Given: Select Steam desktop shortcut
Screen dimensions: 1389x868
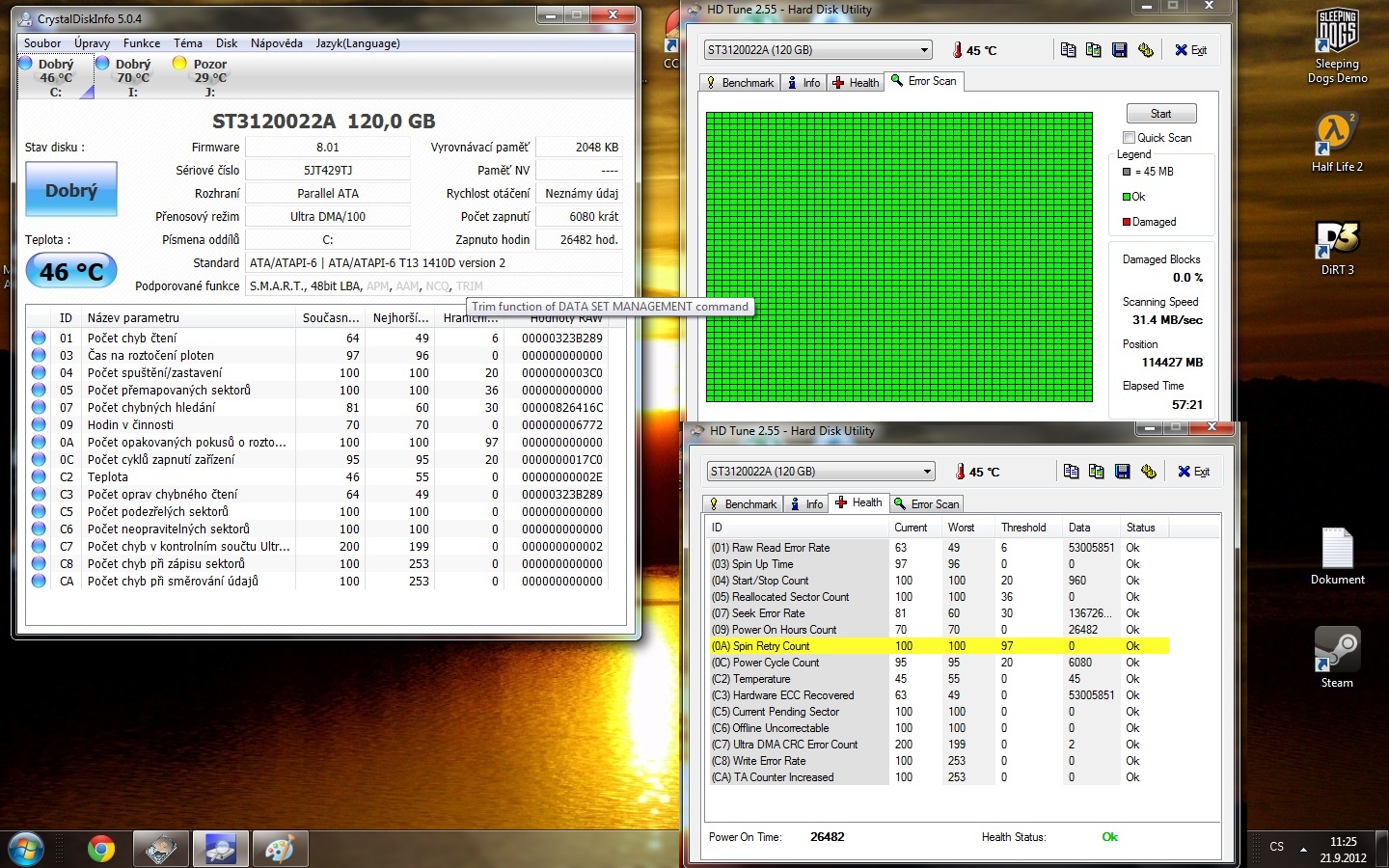Looking at the screenshot, I should [x=1338, y=658].
